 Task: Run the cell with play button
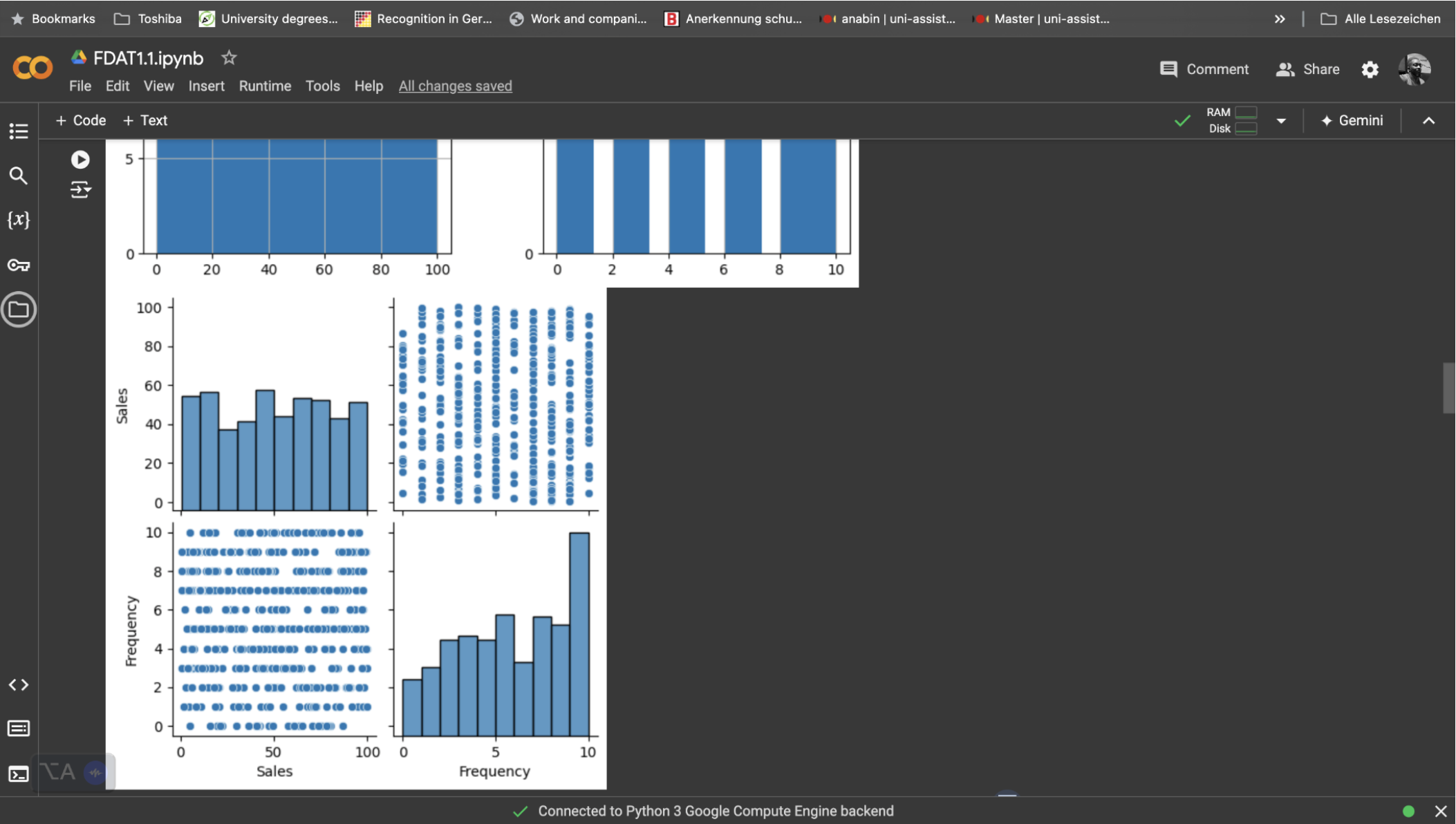pyautogui.click(x=80, y=160)
